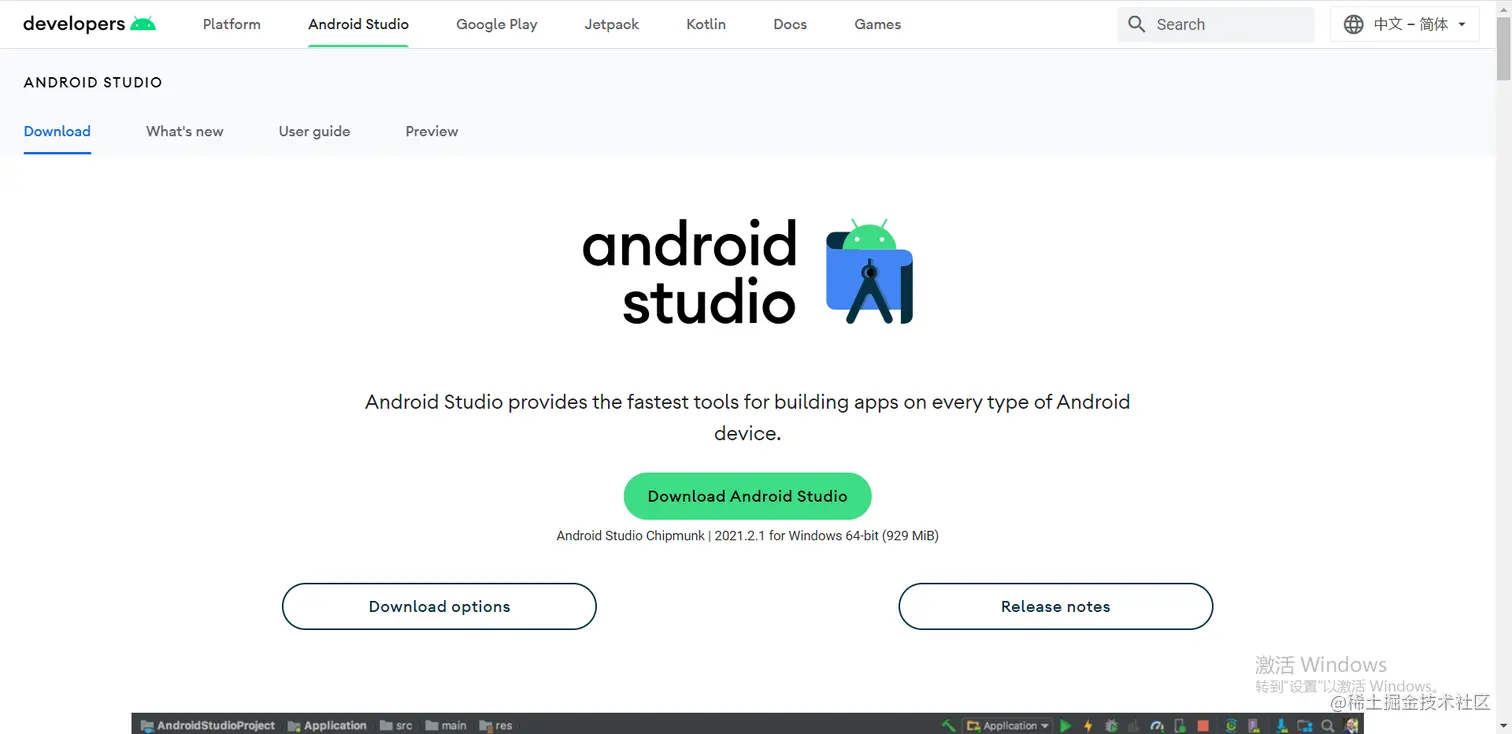Viewport: 1512px width, 734px height.
Task: Click the Download Android Studio button
Action: (747, 496)
